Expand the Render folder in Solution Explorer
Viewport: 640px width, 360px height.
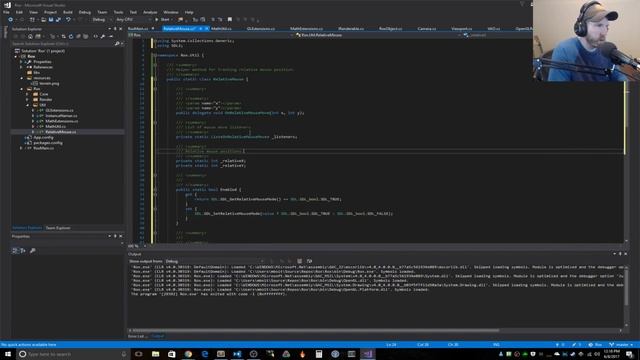27,99
